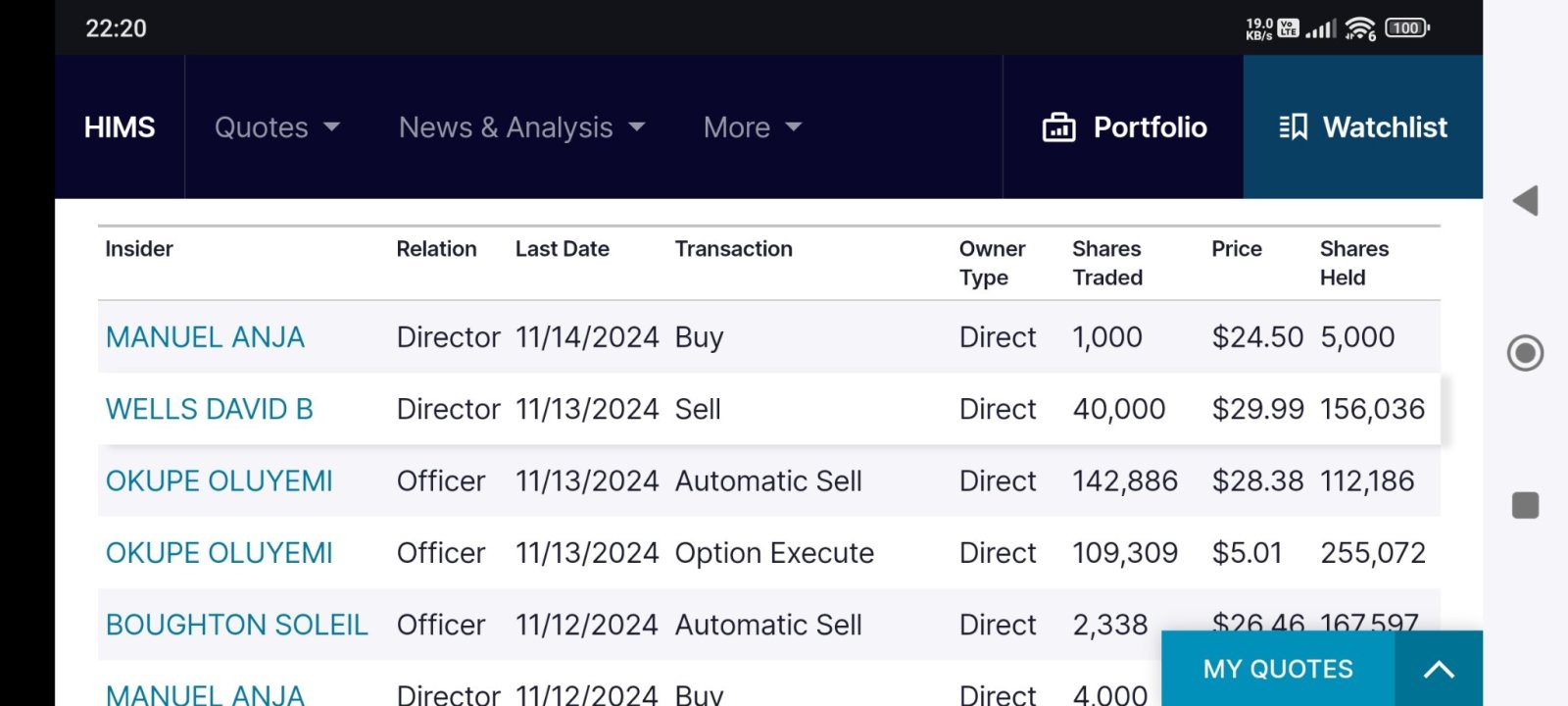The image size is (1568, 706).
Task: Open the Quotes dropdown menu
Action: 277,127
